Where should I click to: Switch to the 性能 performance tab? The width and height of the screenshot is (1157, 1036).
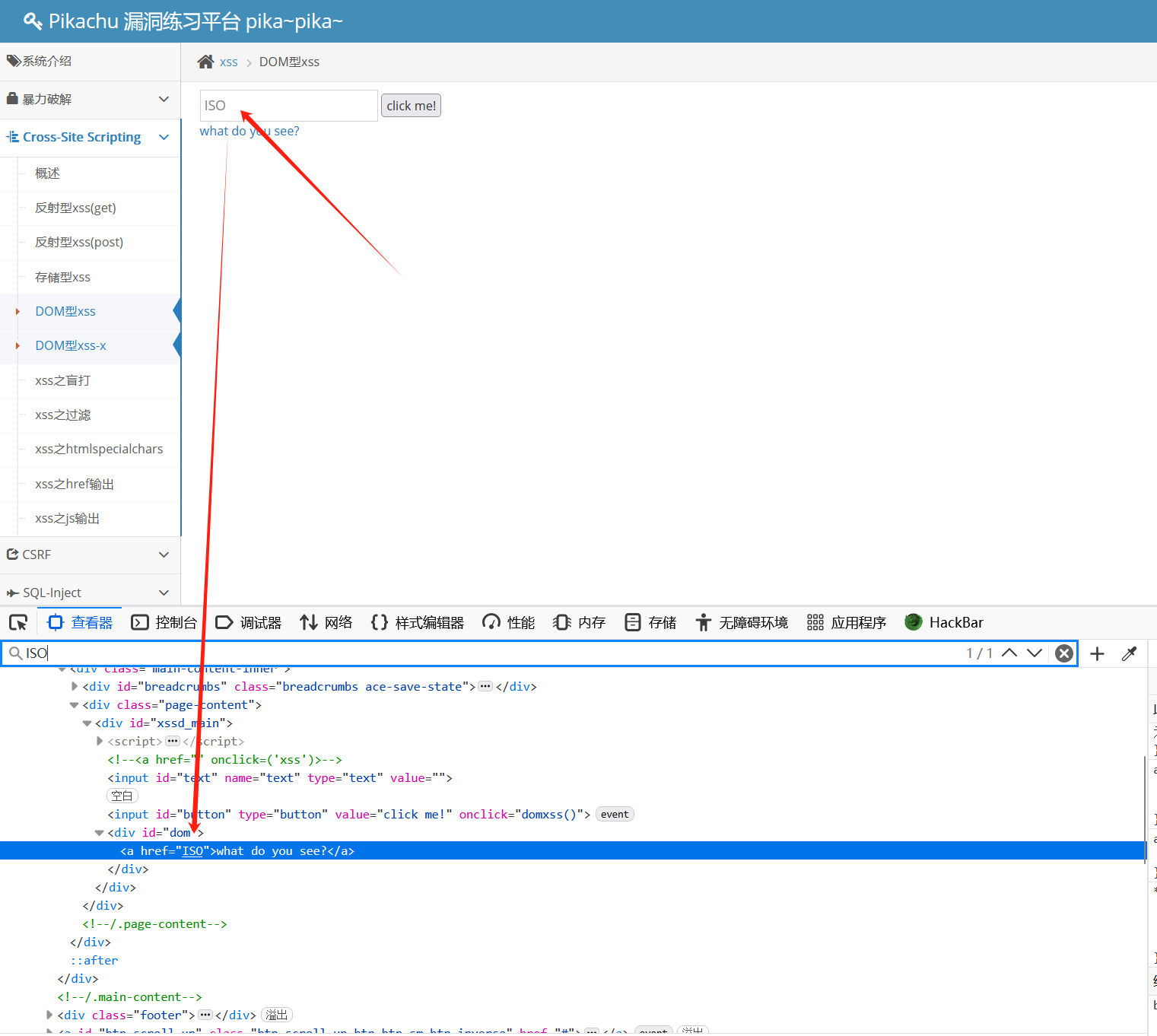coord(509,623)
